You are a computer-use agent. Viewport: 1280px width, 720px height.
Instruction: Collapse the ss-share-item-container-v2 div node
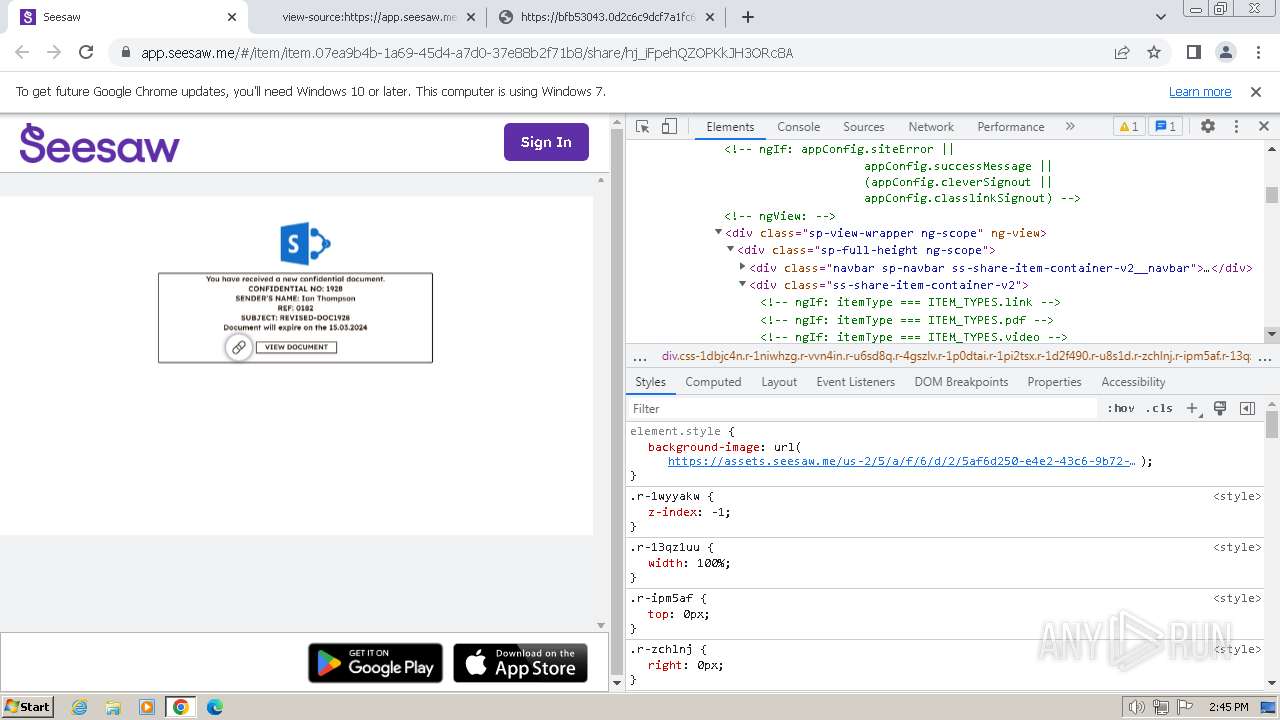[742, 285]
